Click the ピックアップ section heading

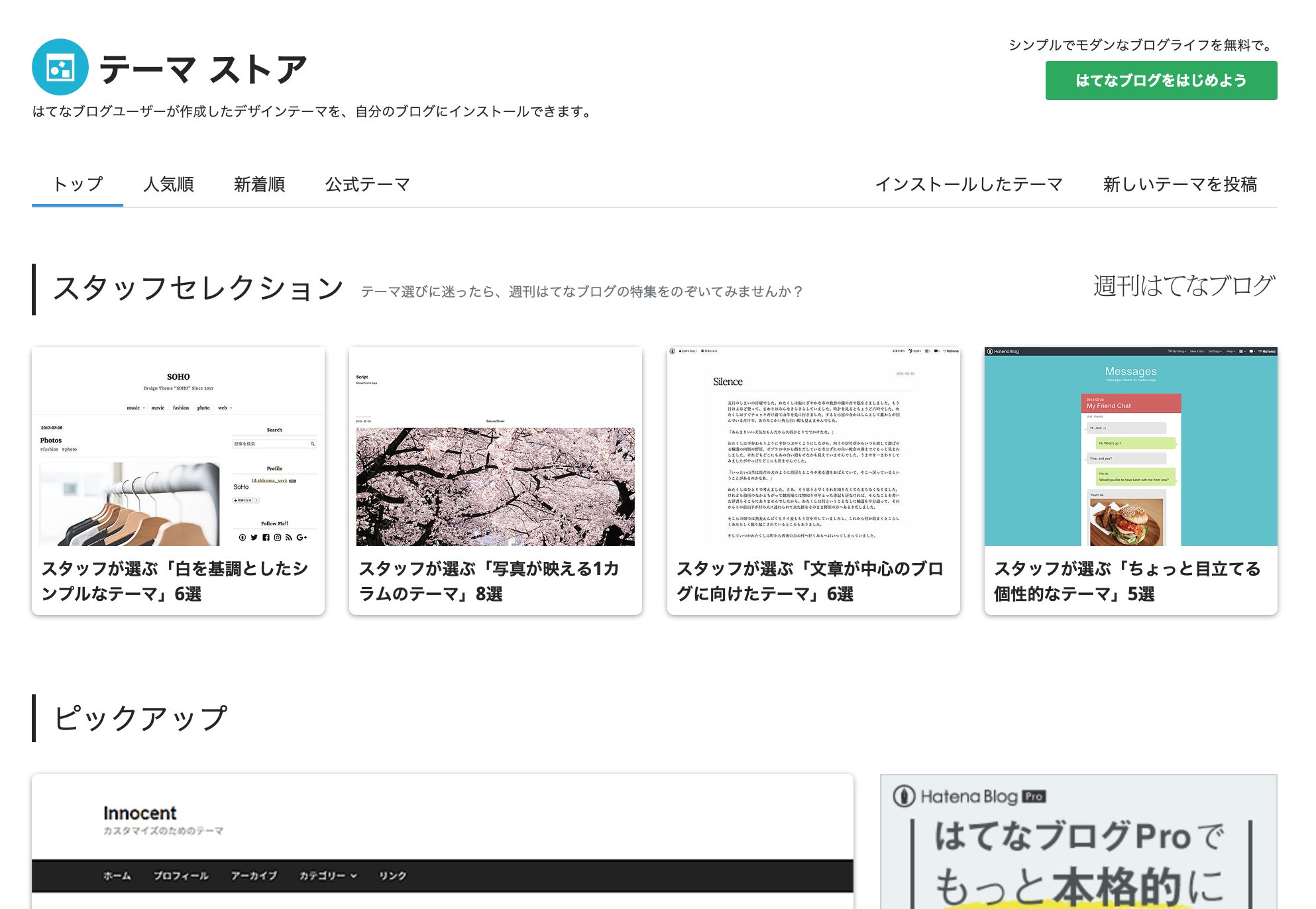(140, 718)
